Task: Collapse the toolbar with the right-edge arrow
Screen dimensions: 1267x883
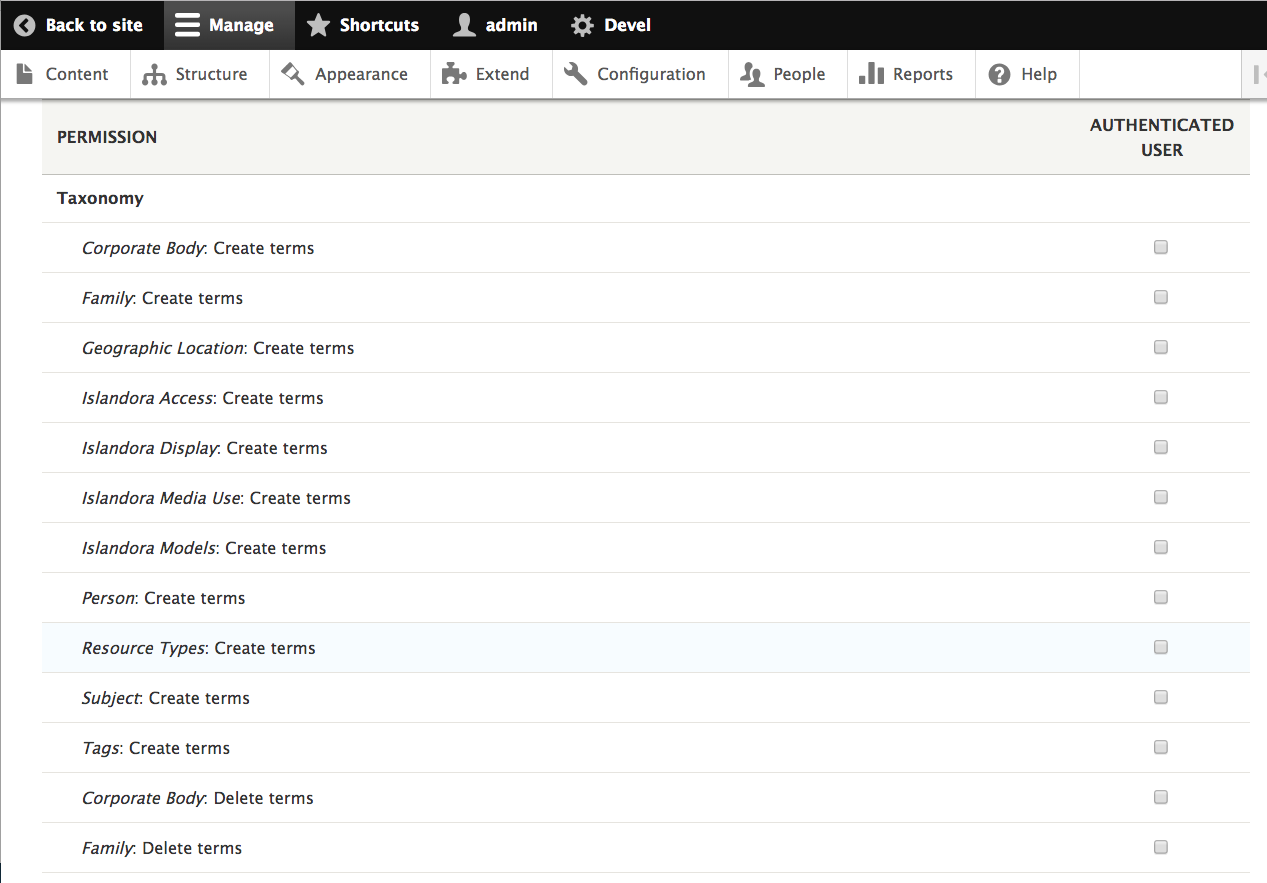Action: (1255, 74)
